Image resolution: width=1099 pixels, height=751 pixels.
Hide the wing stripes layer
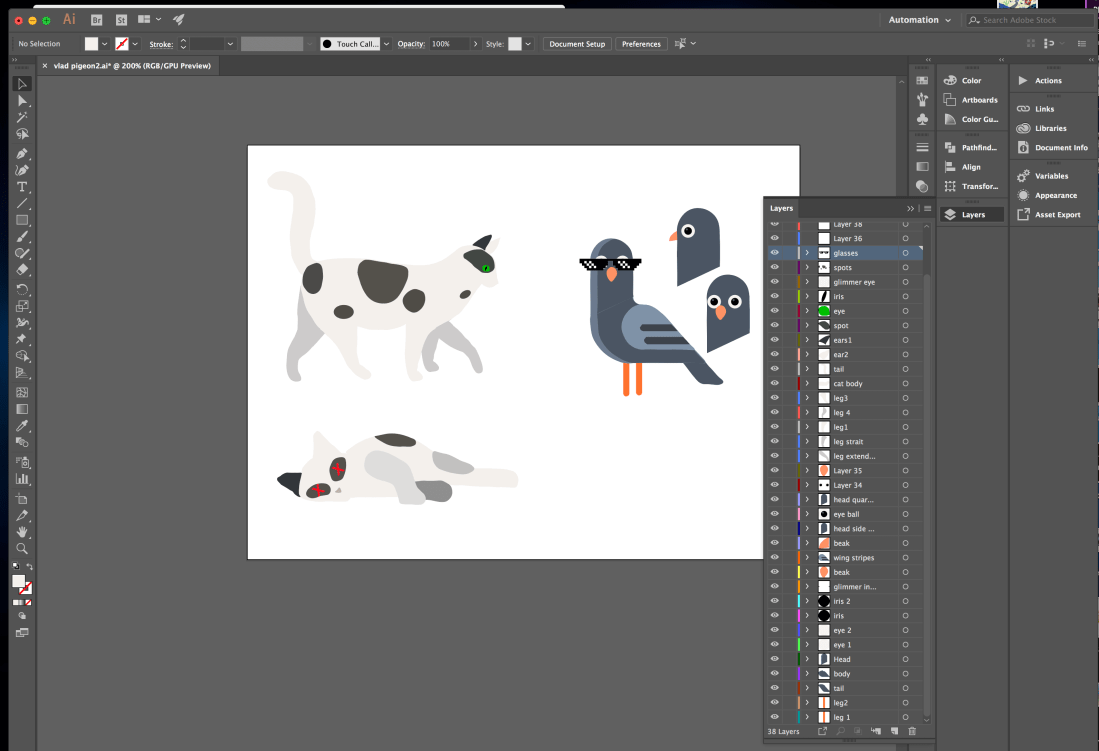pyautogui.click(x=774, y=558)
